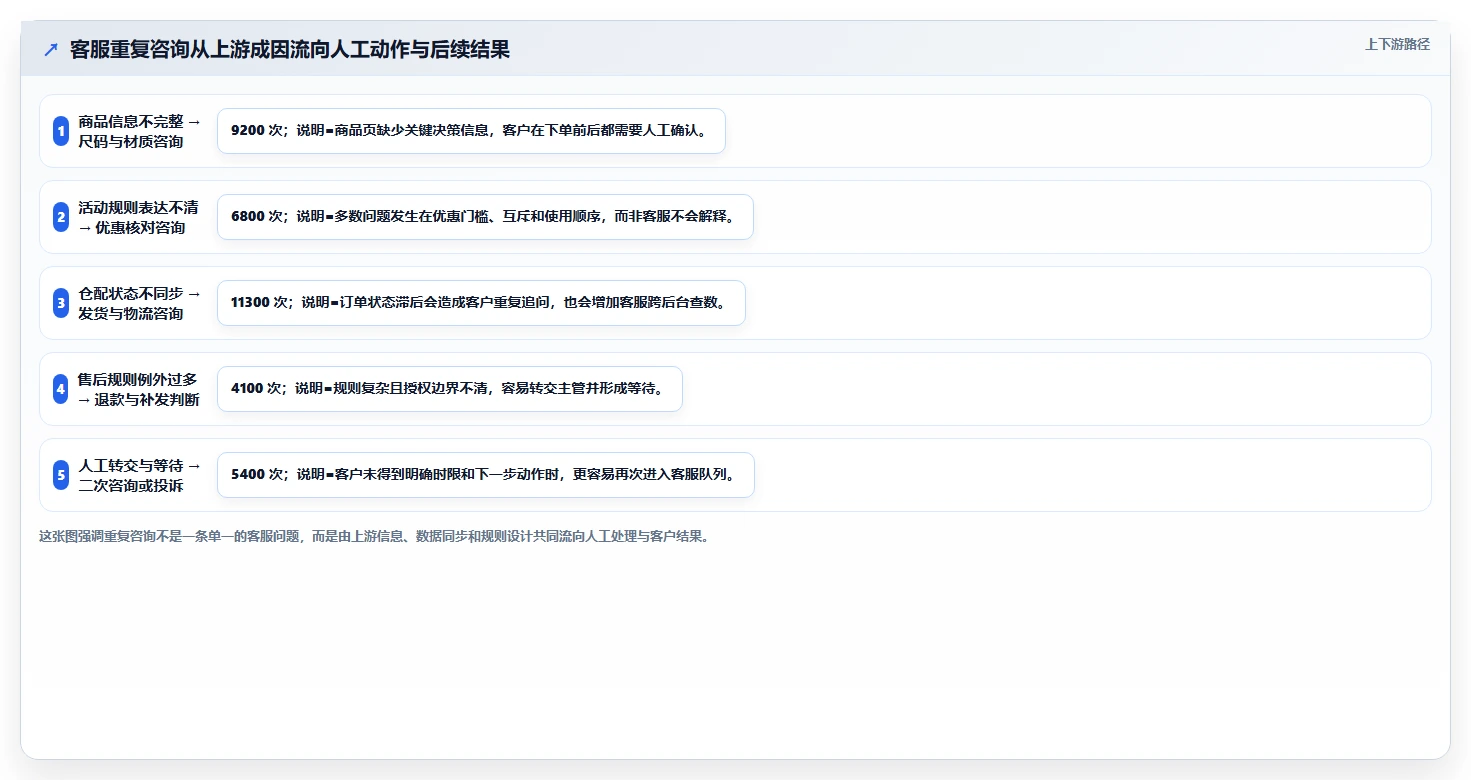Click the 上下游路径 label in the header
The image size is (1471, 780).
tap(1397, 44)
